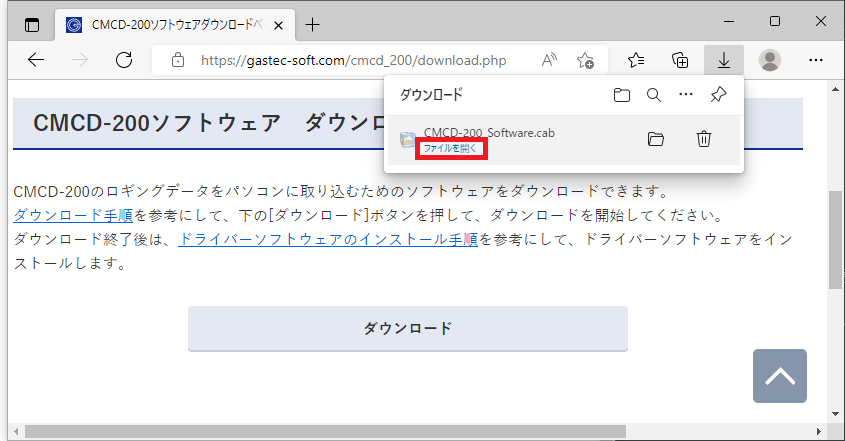
Task: Click horizontal scrollbar right arrow
Action: 819,431
